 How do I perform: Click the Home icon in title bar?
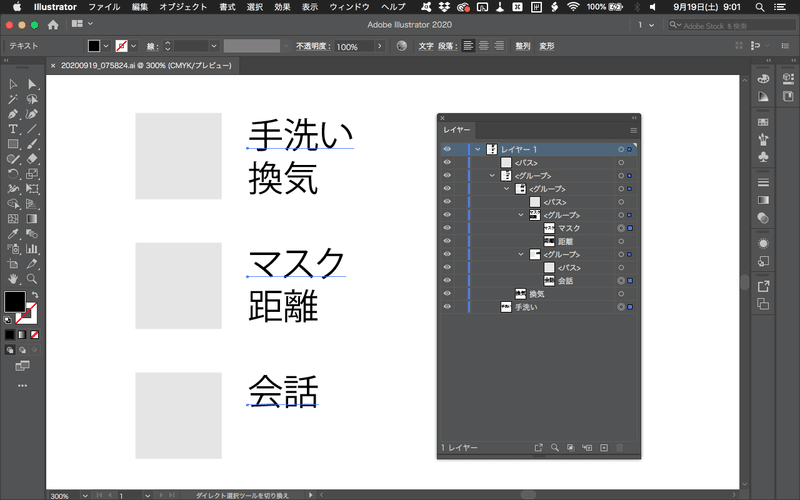pyautogui.click(x=53, y=24)
